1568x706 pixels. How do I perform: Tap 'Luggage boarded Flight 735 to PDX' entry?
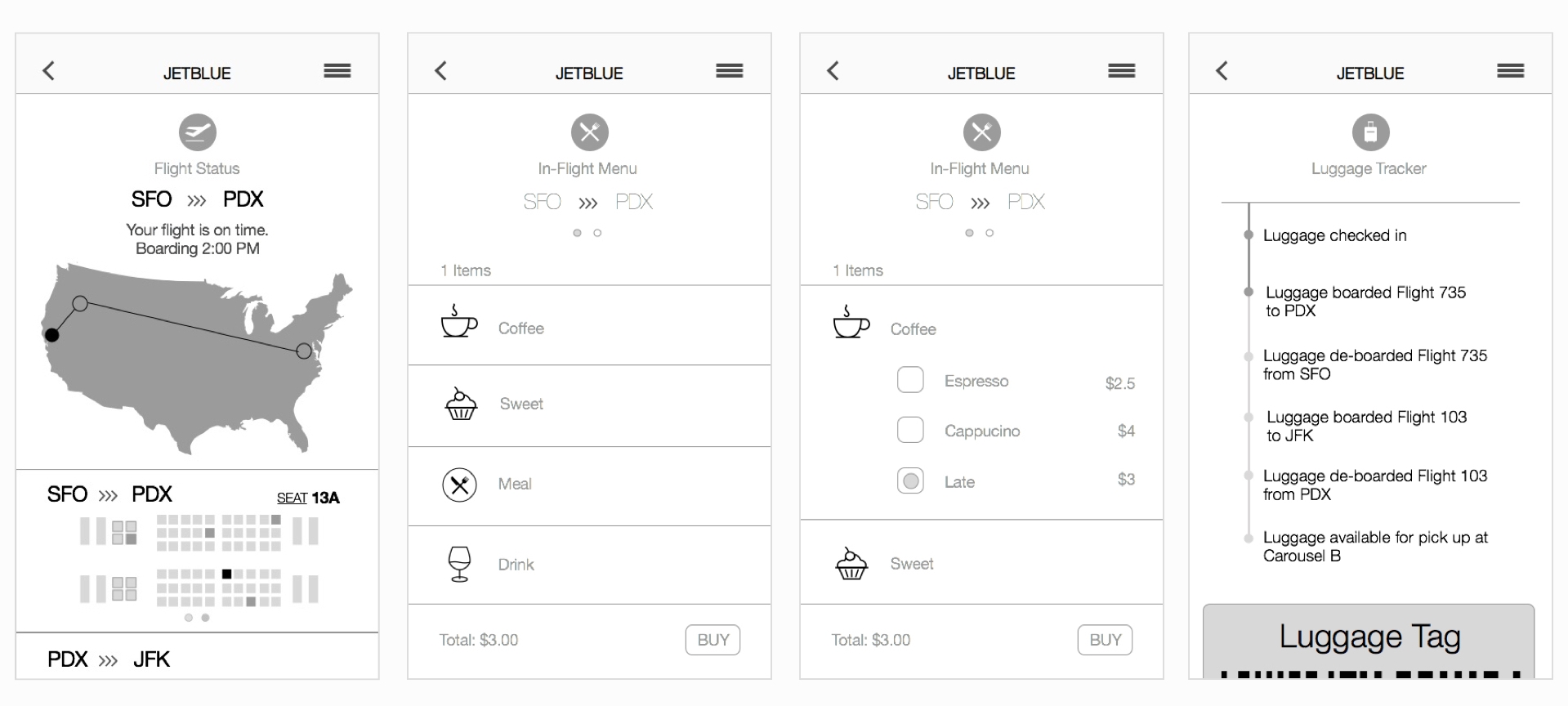[1365, 302]
